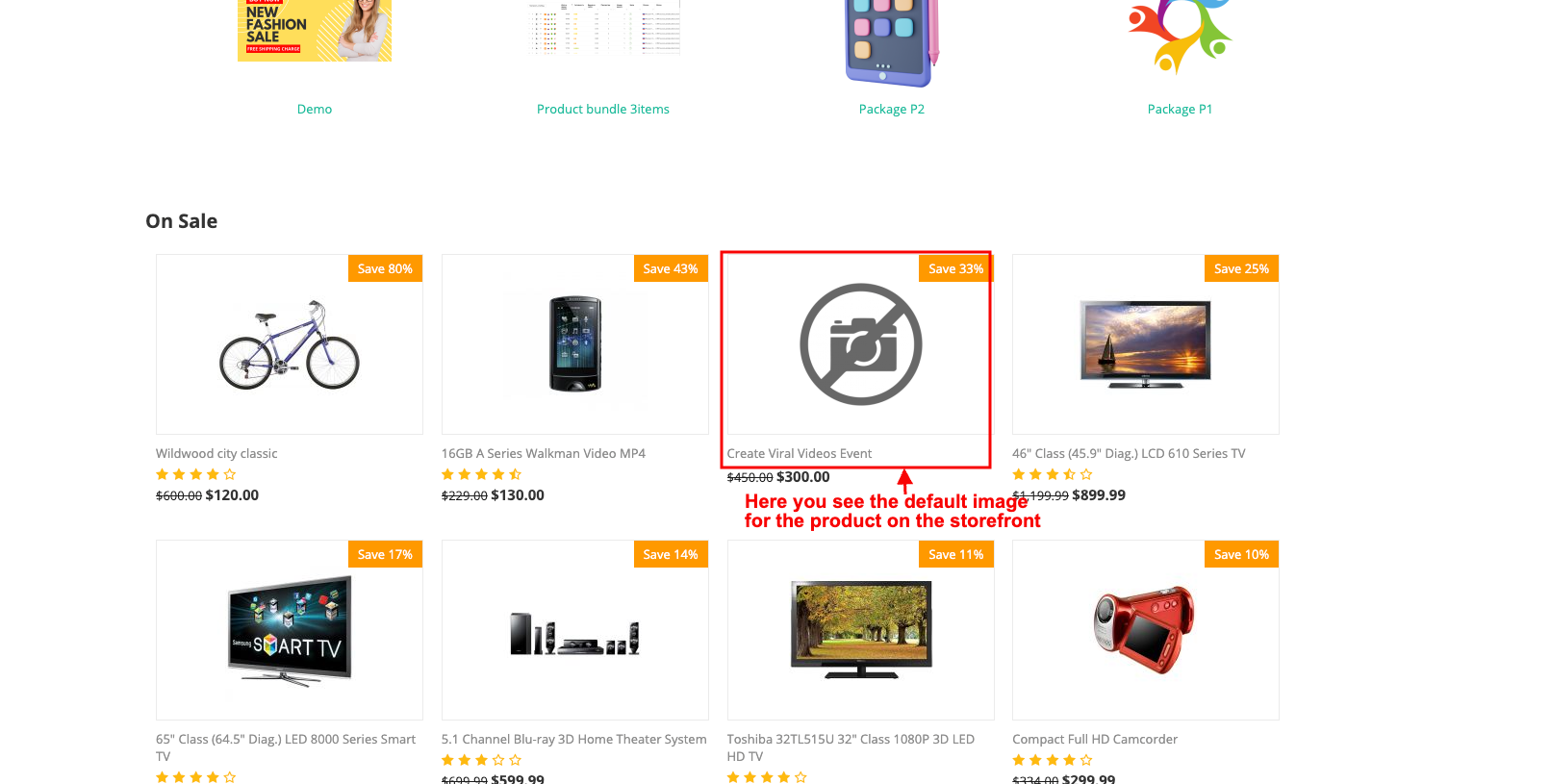1550x784 pixels.
Task: Open Create Viral Videos Event product link
Action: [800, 454]
